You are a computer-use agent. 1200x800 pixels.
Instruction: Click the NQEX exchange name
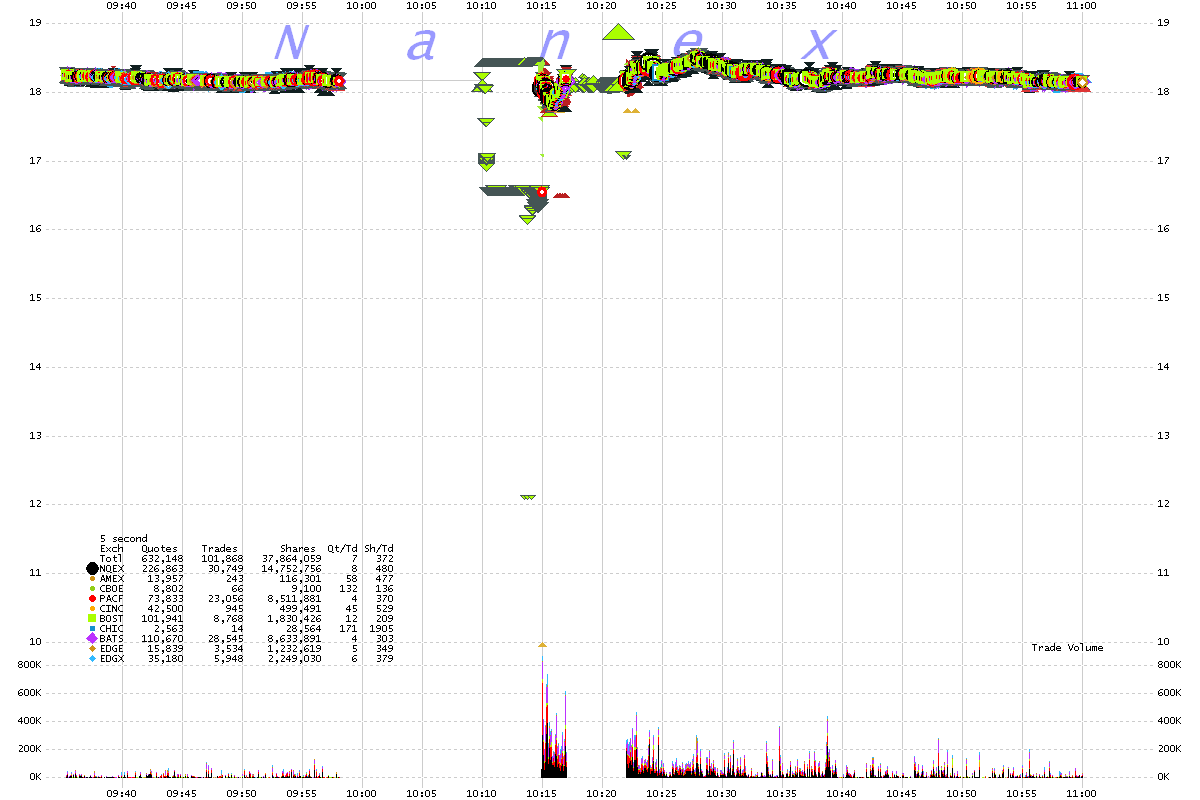[x=112, y=569]
